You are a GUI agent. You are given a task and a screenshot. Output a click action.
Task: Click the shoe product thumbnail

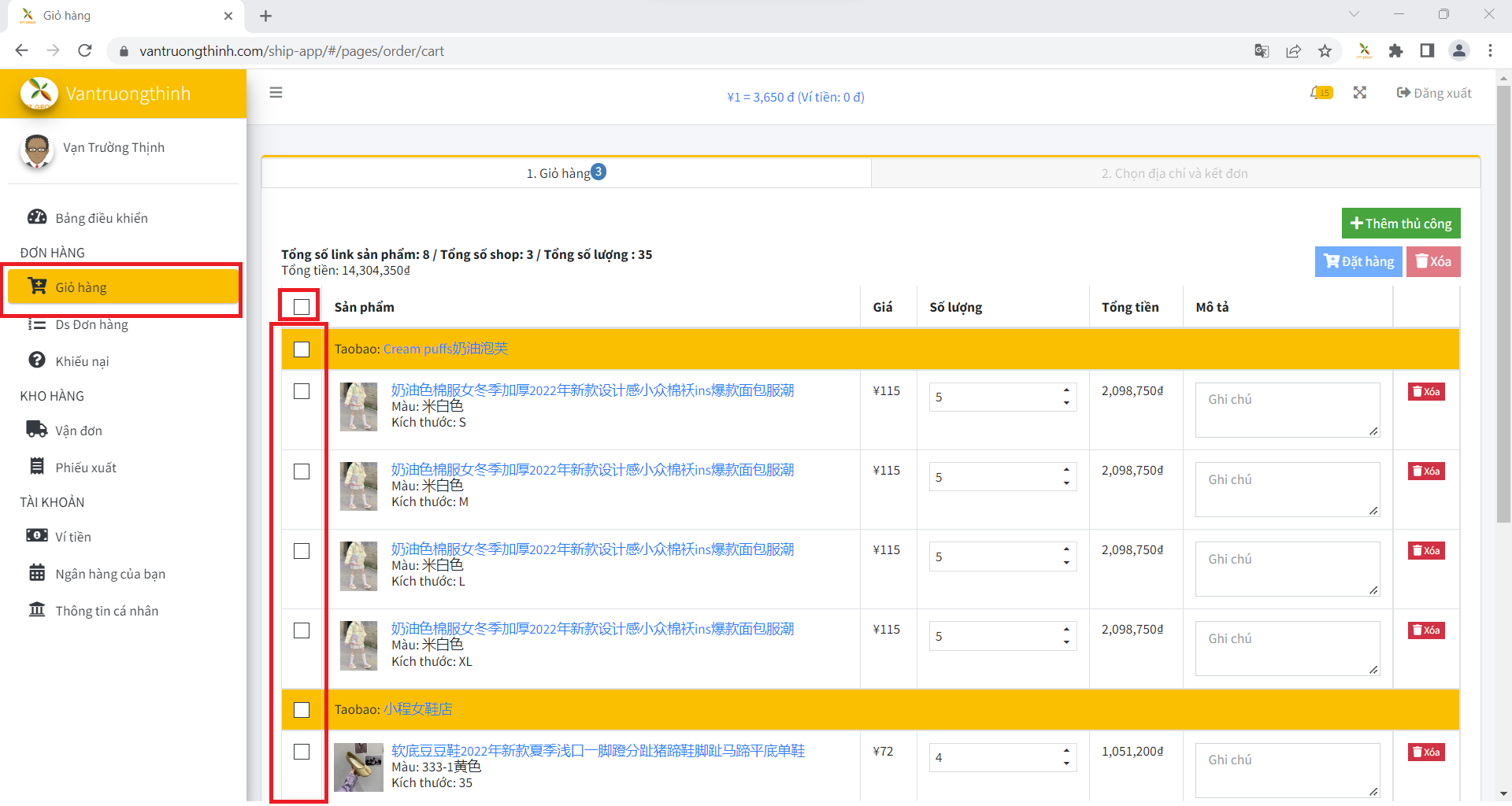358,767
